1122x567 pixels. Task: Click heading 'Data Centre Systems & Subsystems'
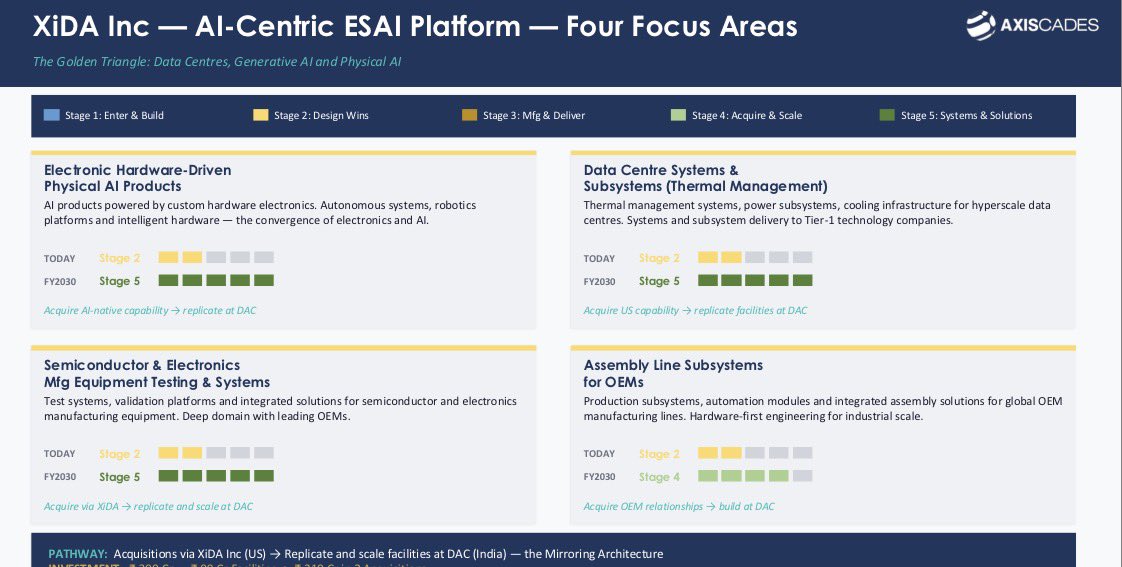click(x=706, y=178)
